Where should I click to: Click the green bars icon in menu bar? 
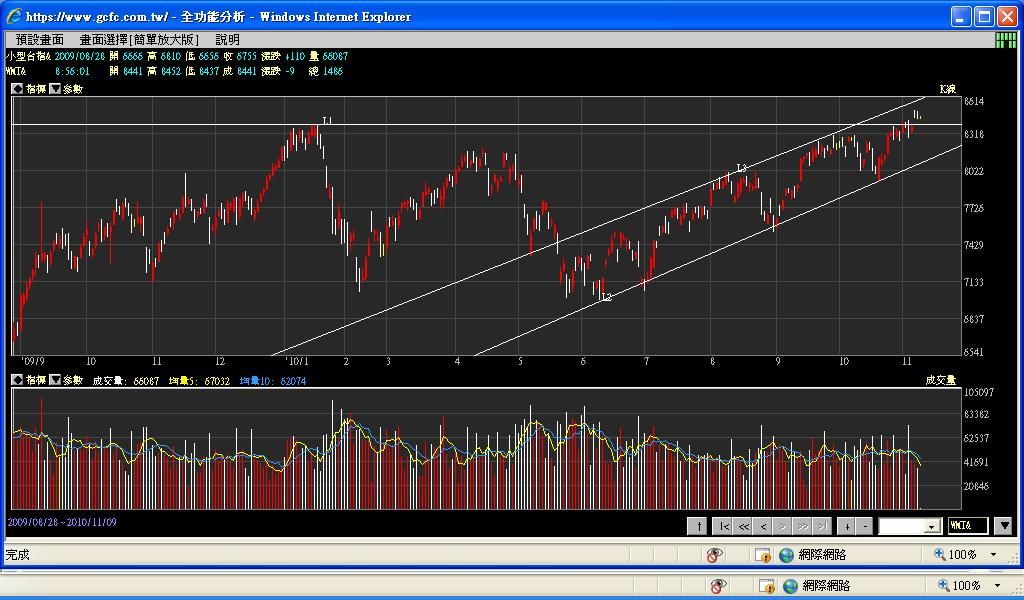(x=1006, y=40)
